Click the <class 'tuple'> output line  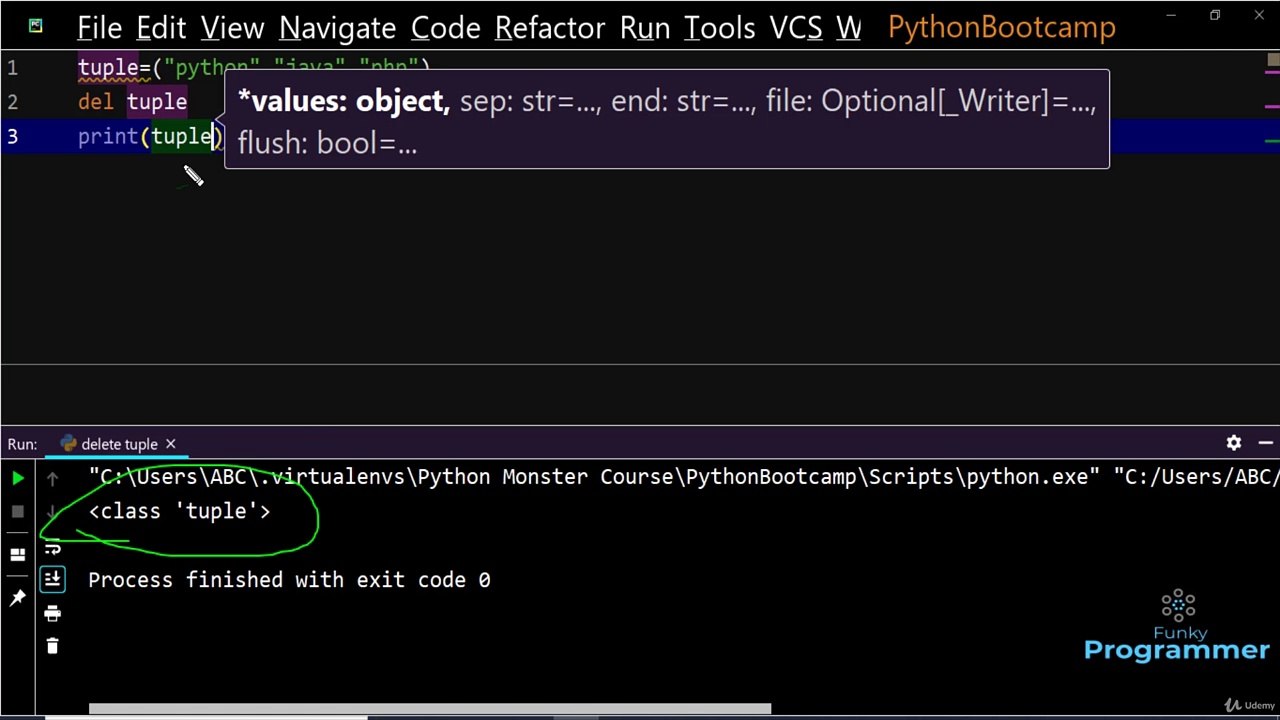[179, 511]
